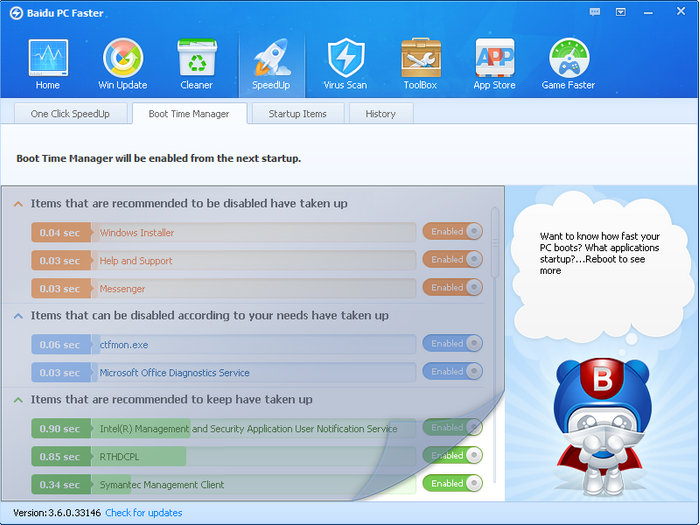Collapse the recommended to be disabled section
The image size is (700, 525).
pos(18,204)
